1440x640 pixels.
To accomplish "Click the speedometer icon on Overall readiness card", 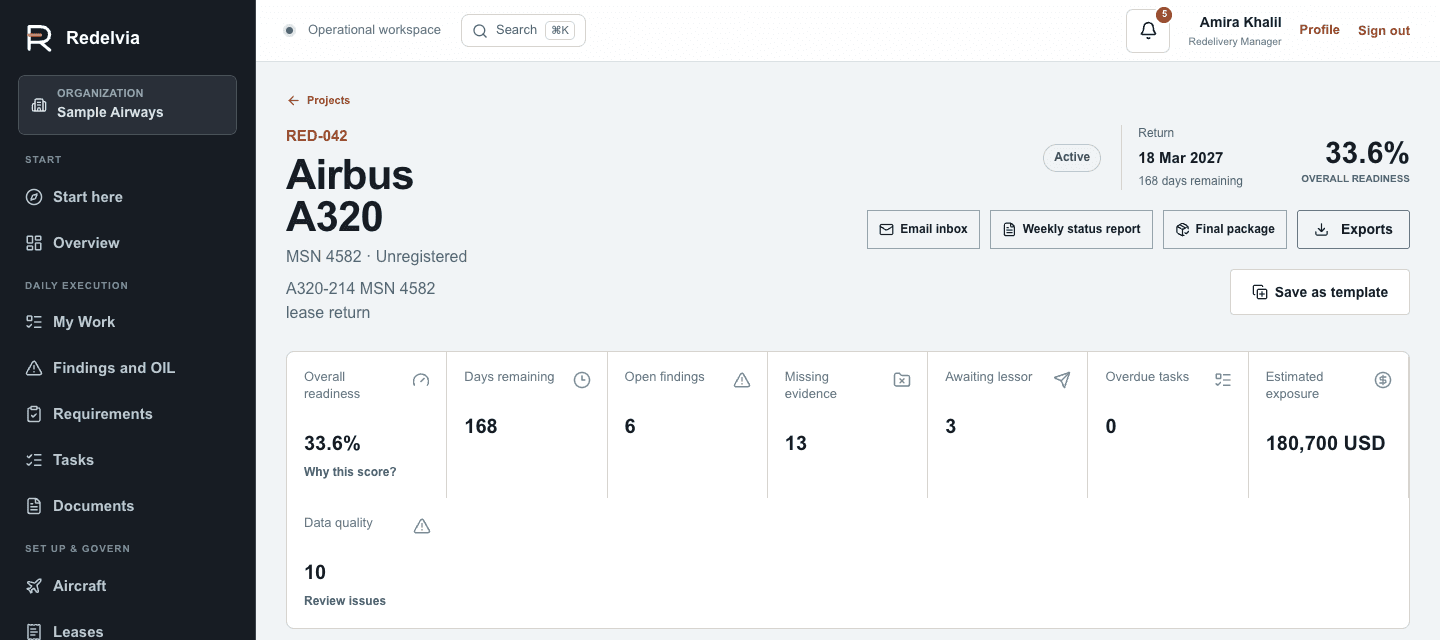I will 421,380.
